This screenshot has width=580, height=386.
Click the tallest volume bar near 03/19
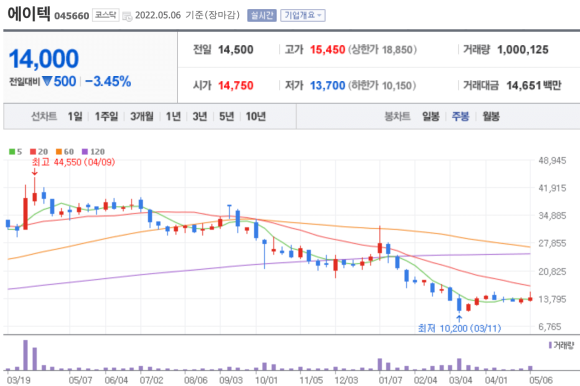pyautogui.click(x=26, y=355)
